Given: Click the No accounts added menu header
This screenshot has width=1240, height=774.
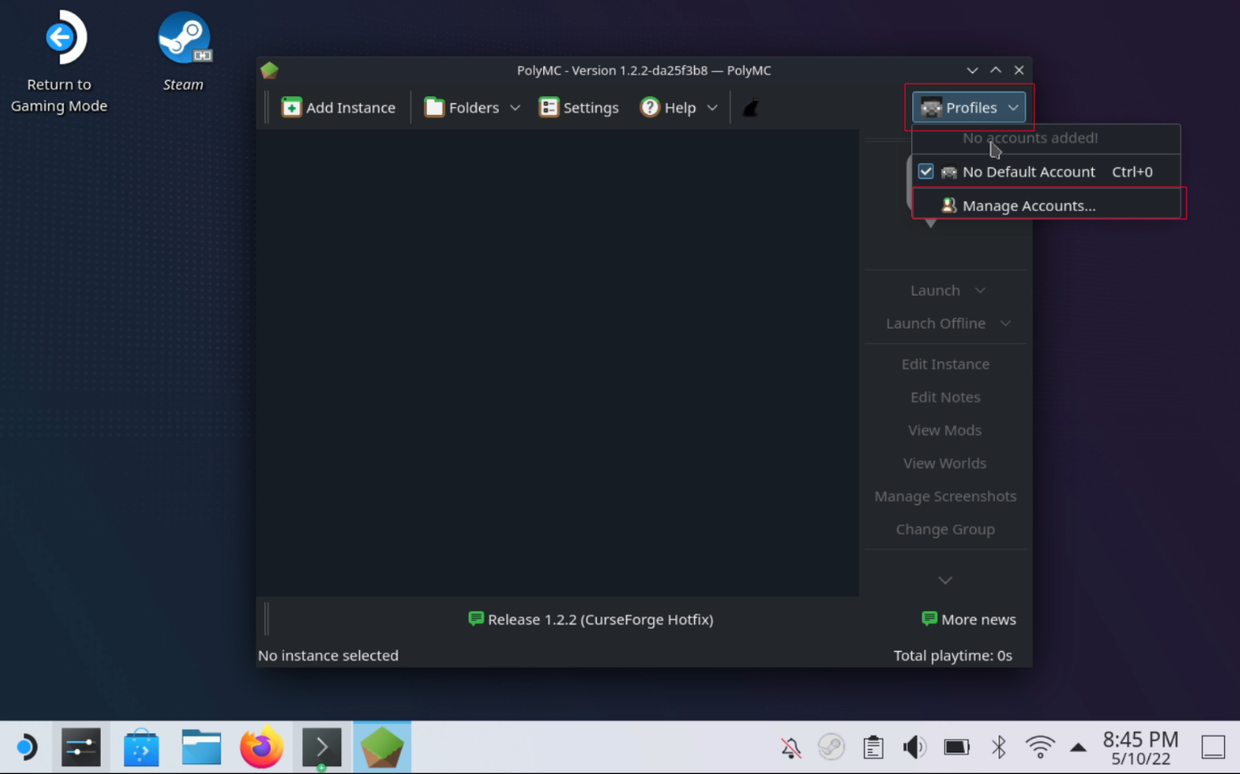Looking at the screenshot, I should [x=1030, y=138].
